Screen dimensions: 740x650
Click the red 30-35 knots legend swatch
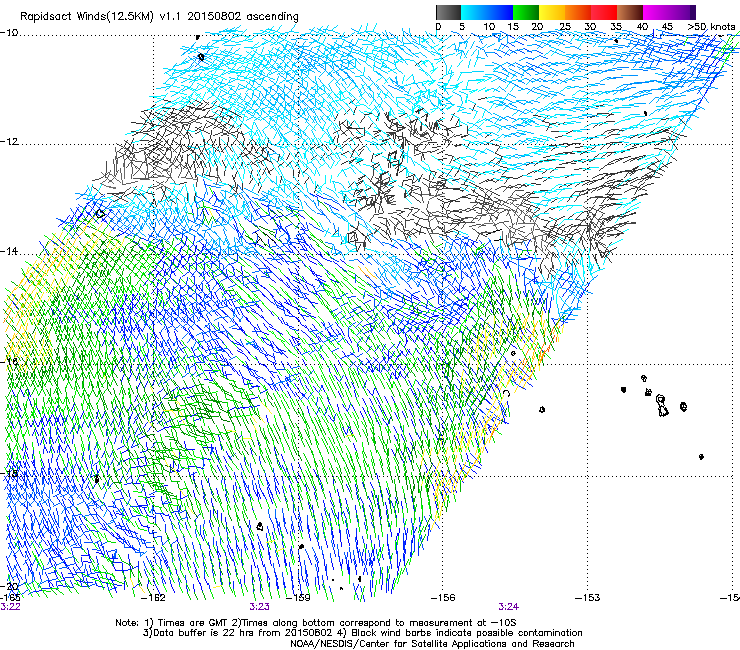pyautogui.click(x=604, y=12)
